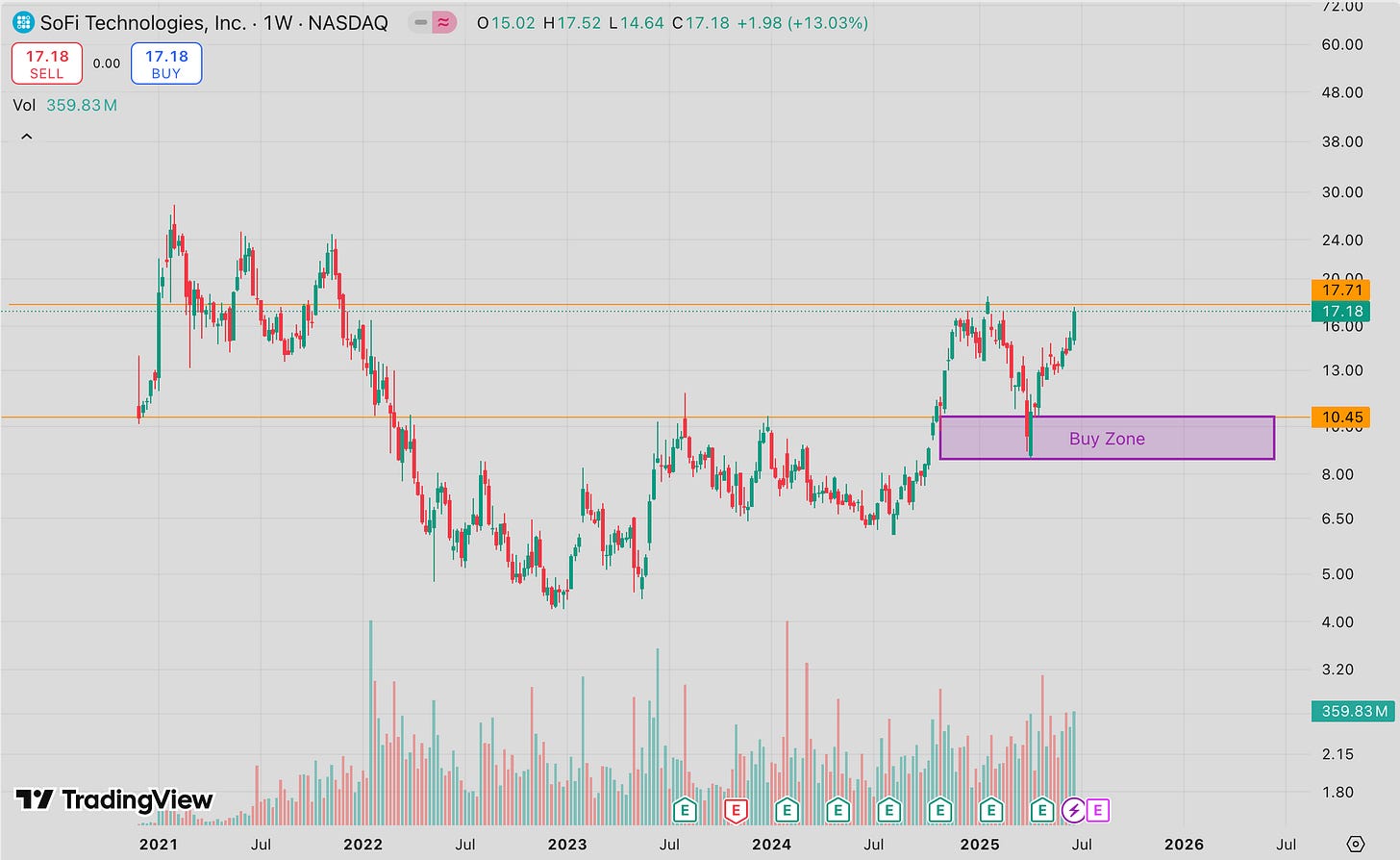Click the 13.00 price axis label
1400x860 pixels.
click(x=1342, y=370)
